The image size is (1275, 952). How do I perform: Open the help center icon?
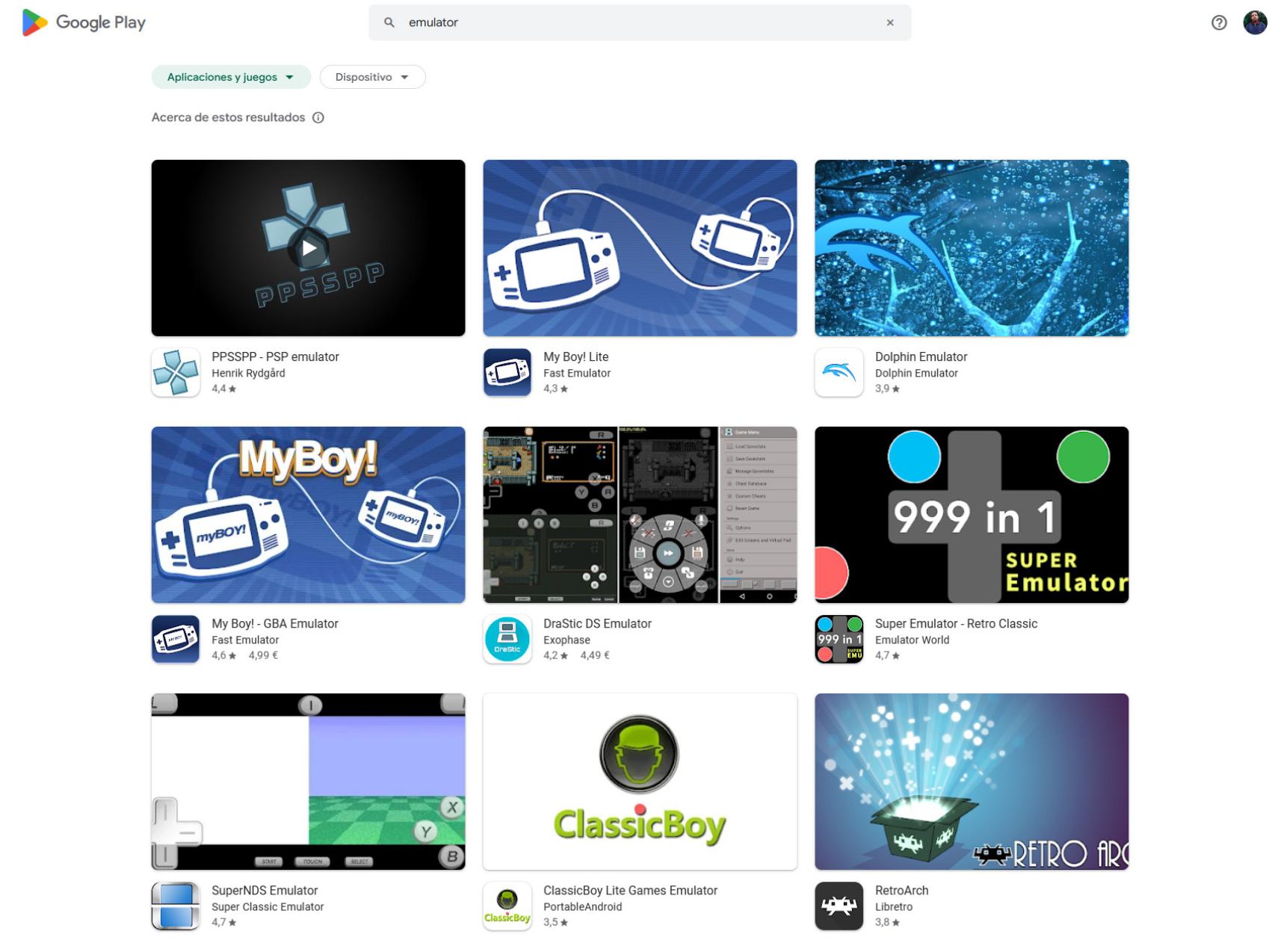click(x=1219, y=22)
